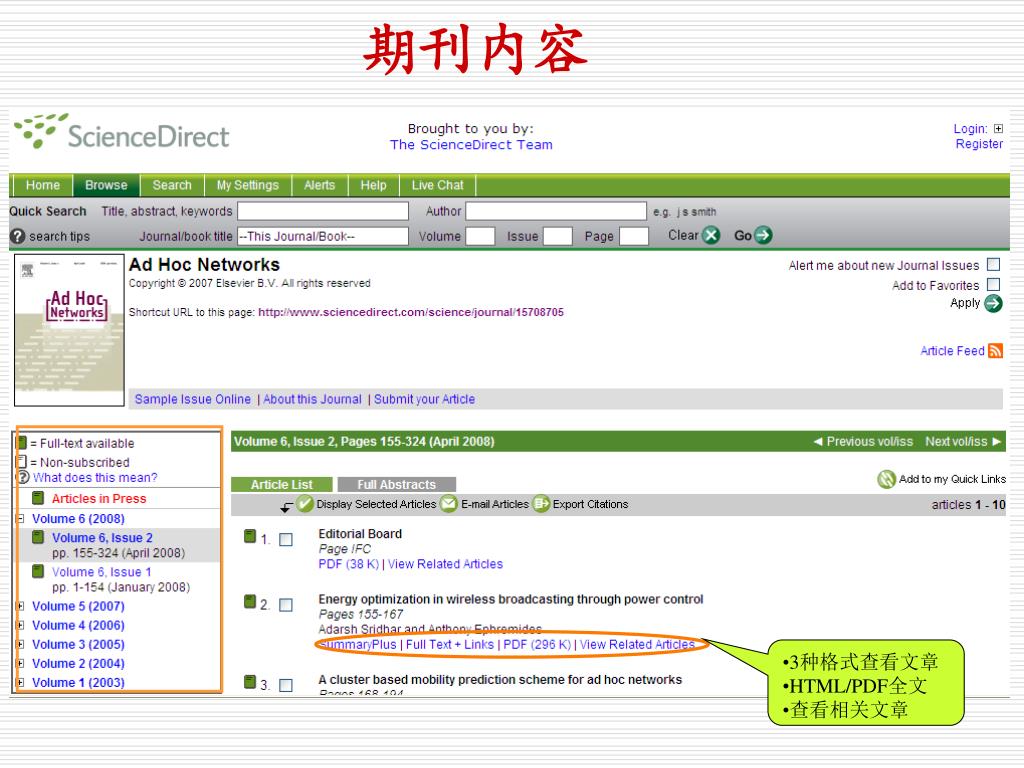1024x768 pixels.
Task: Click the Title, abstract, keywords input field
Action: pyautogui.click(x=323, y=211)
